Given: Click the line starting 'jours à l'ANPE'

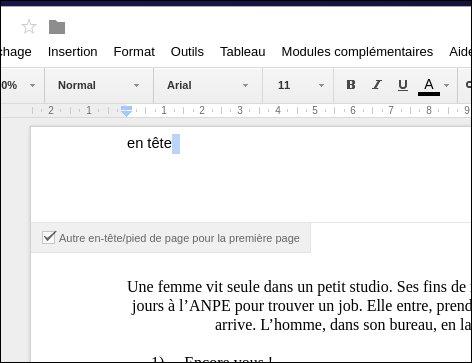Looking at the screenshot, I should pyautogui.click(x=301, y=306).
